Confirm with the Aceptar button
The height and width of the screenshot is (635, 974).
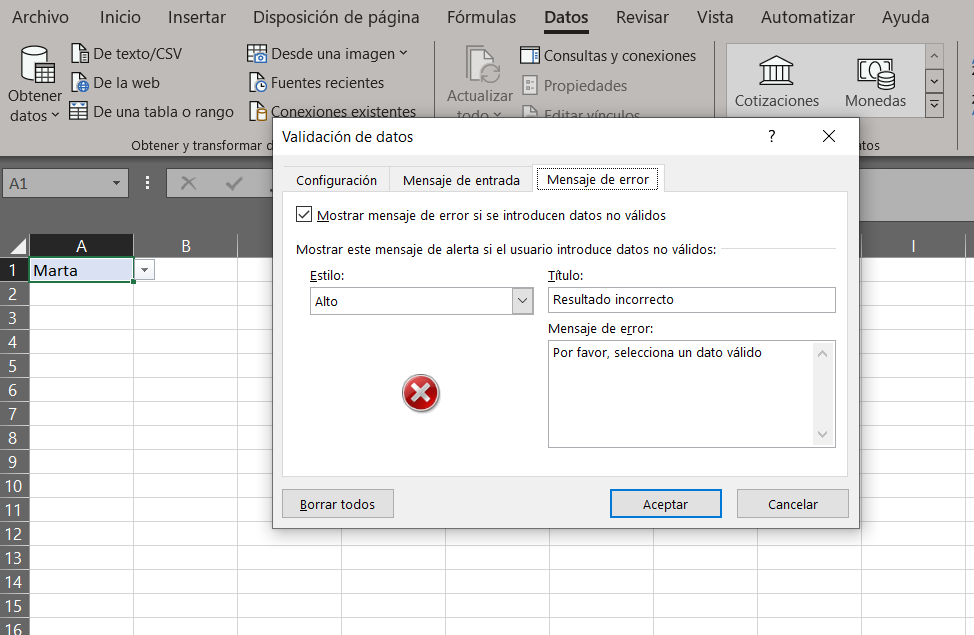point(665,504)
